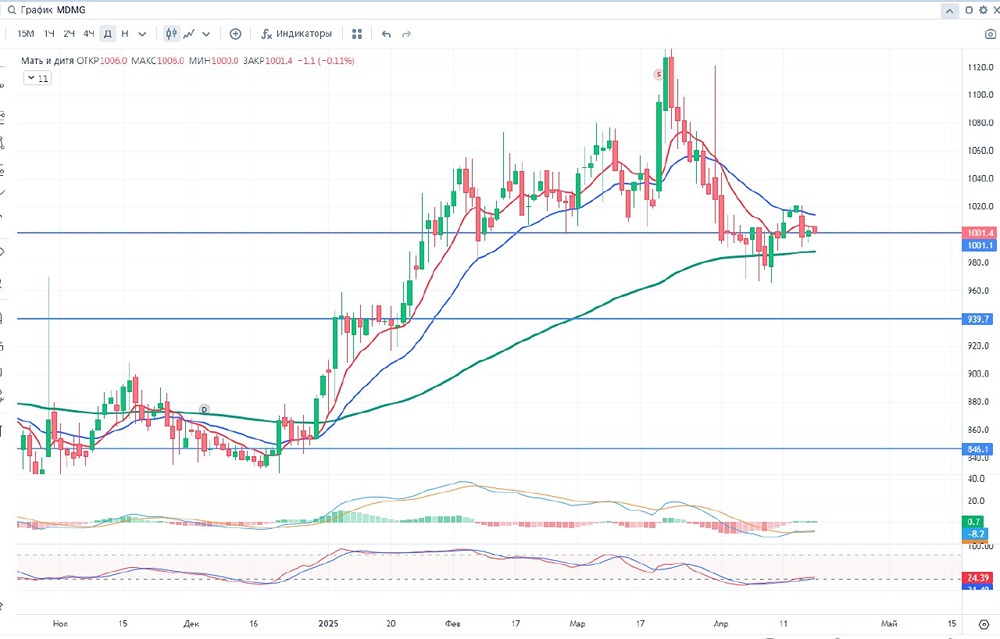
Task: Click the add/compare plus circle icon
Action: coord(235,34)
